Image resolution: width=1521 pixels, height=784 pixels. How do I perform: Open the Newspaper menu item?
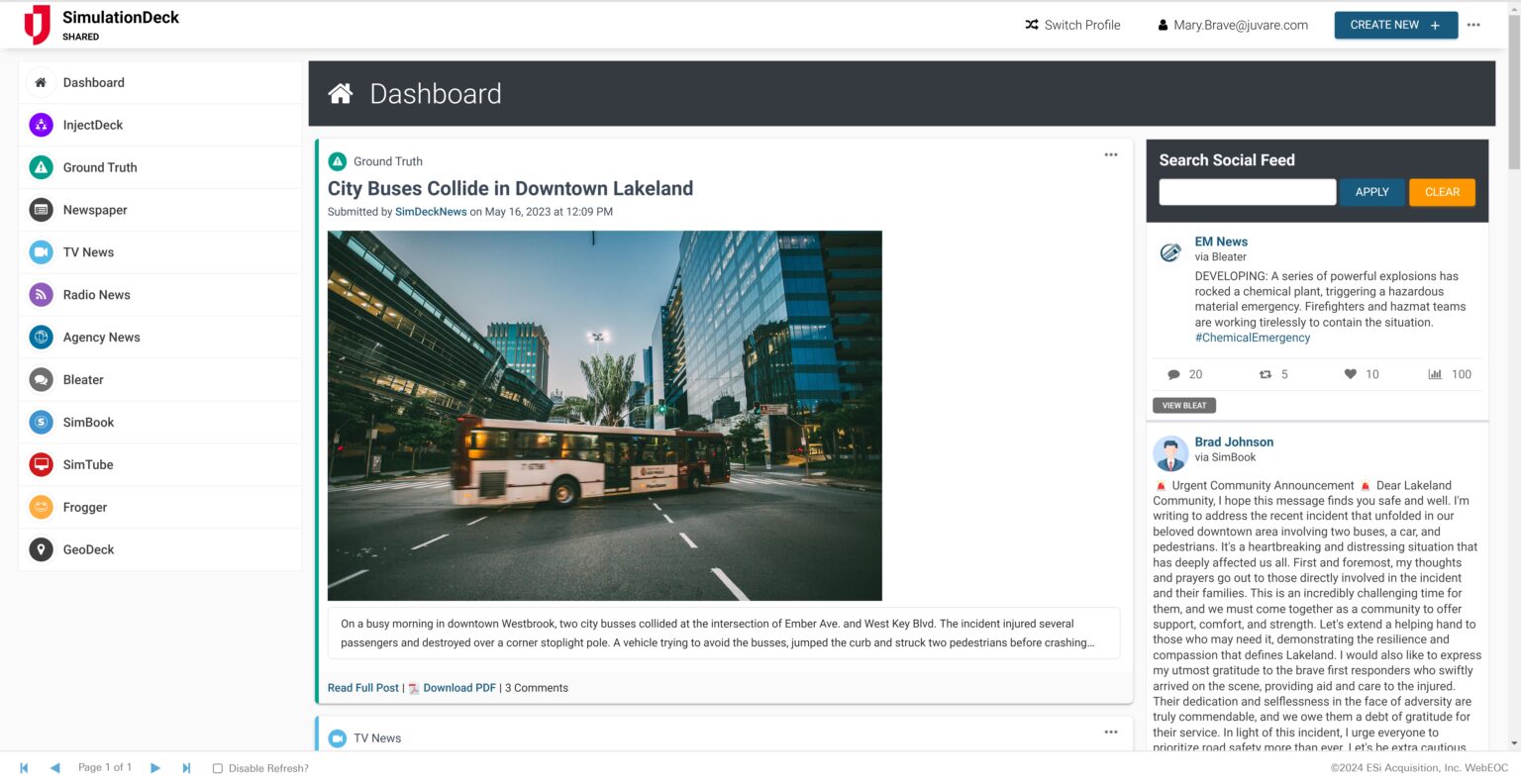(95, 210)
